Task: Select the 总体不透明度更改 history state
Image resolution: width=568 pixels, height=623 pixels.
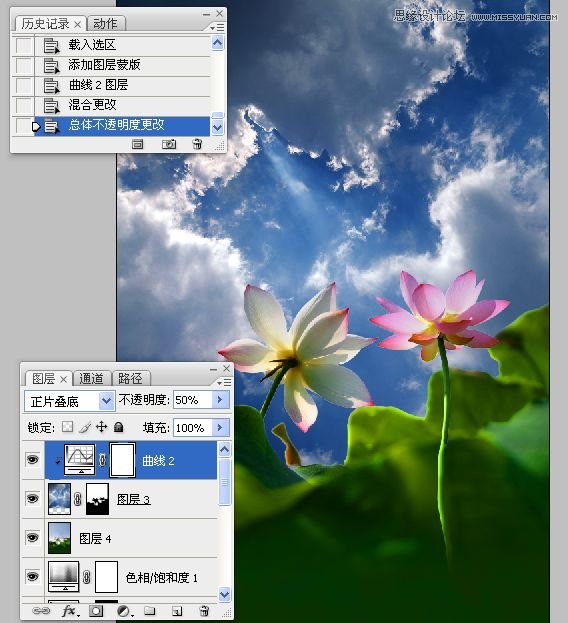Action: (x=122, y=126)
